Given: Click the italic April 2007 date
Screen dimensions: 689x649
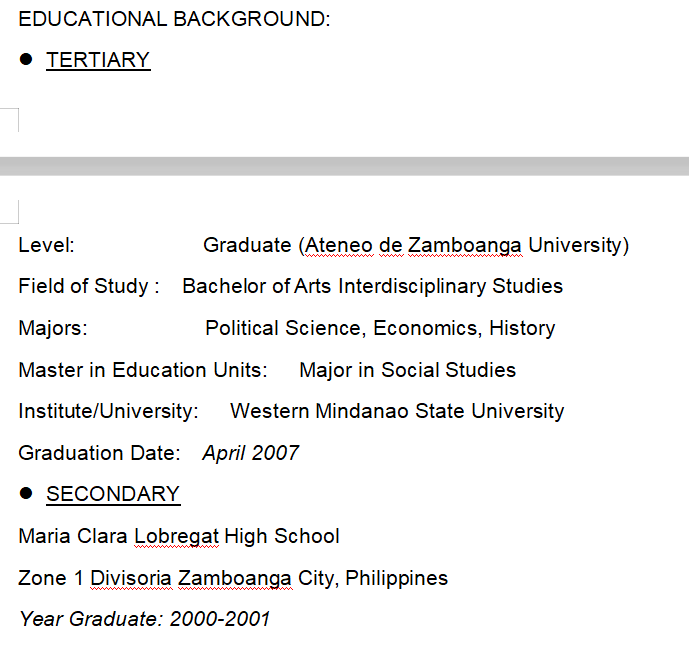Looking at the screenshot, I should 250,454.
